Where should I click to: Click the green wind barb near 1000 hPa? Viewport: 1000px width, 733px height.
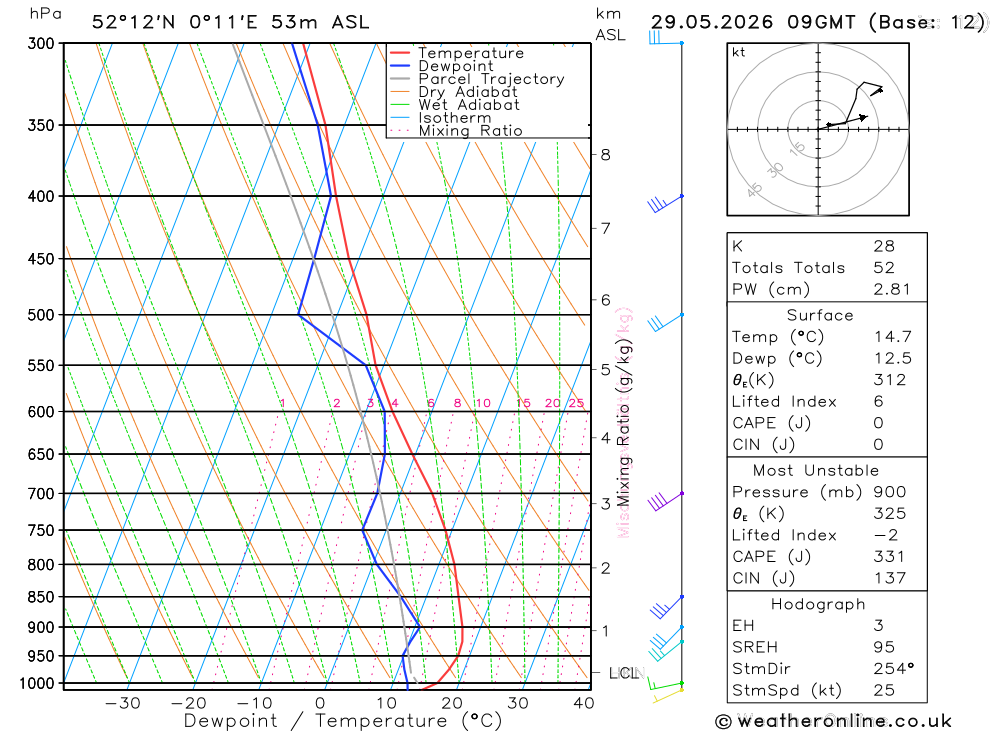[665, 684]
